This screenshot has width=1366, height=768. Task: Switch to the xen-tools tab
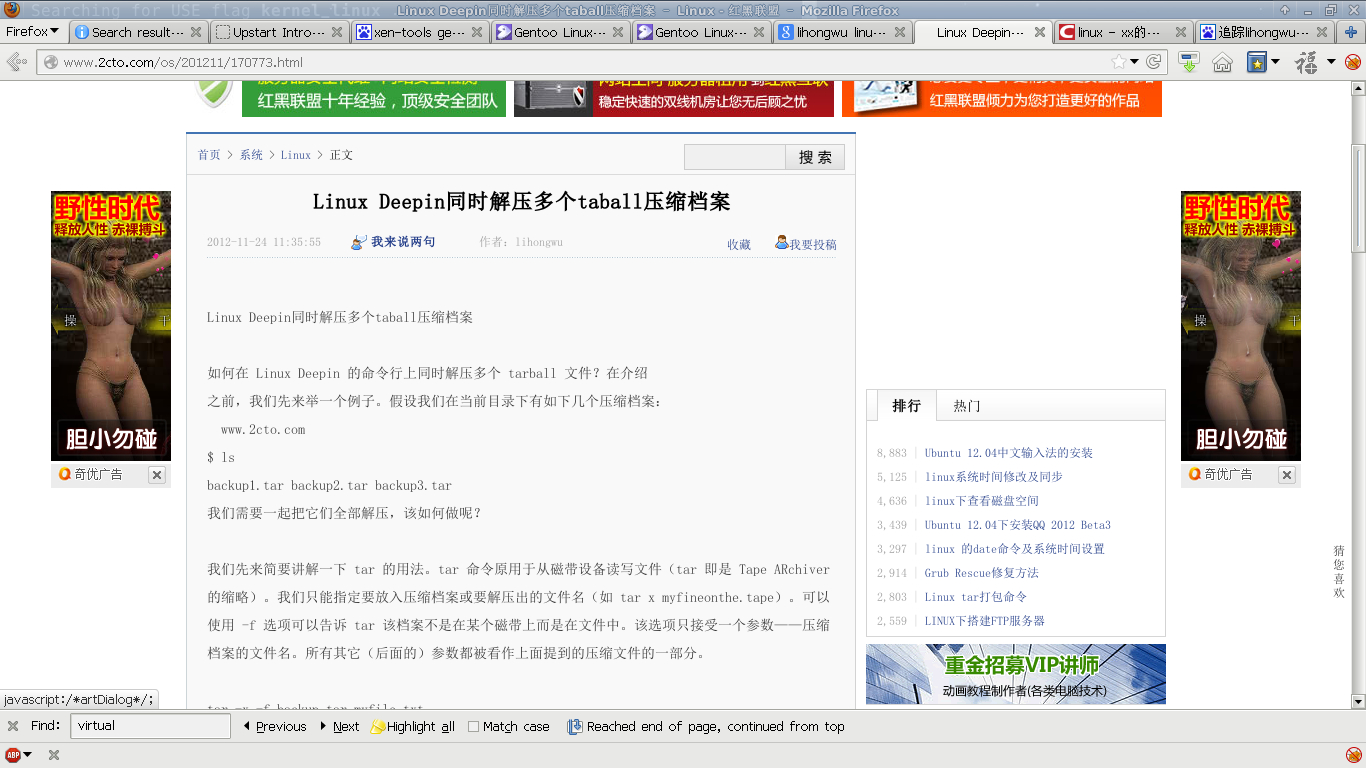click(419, 32)
